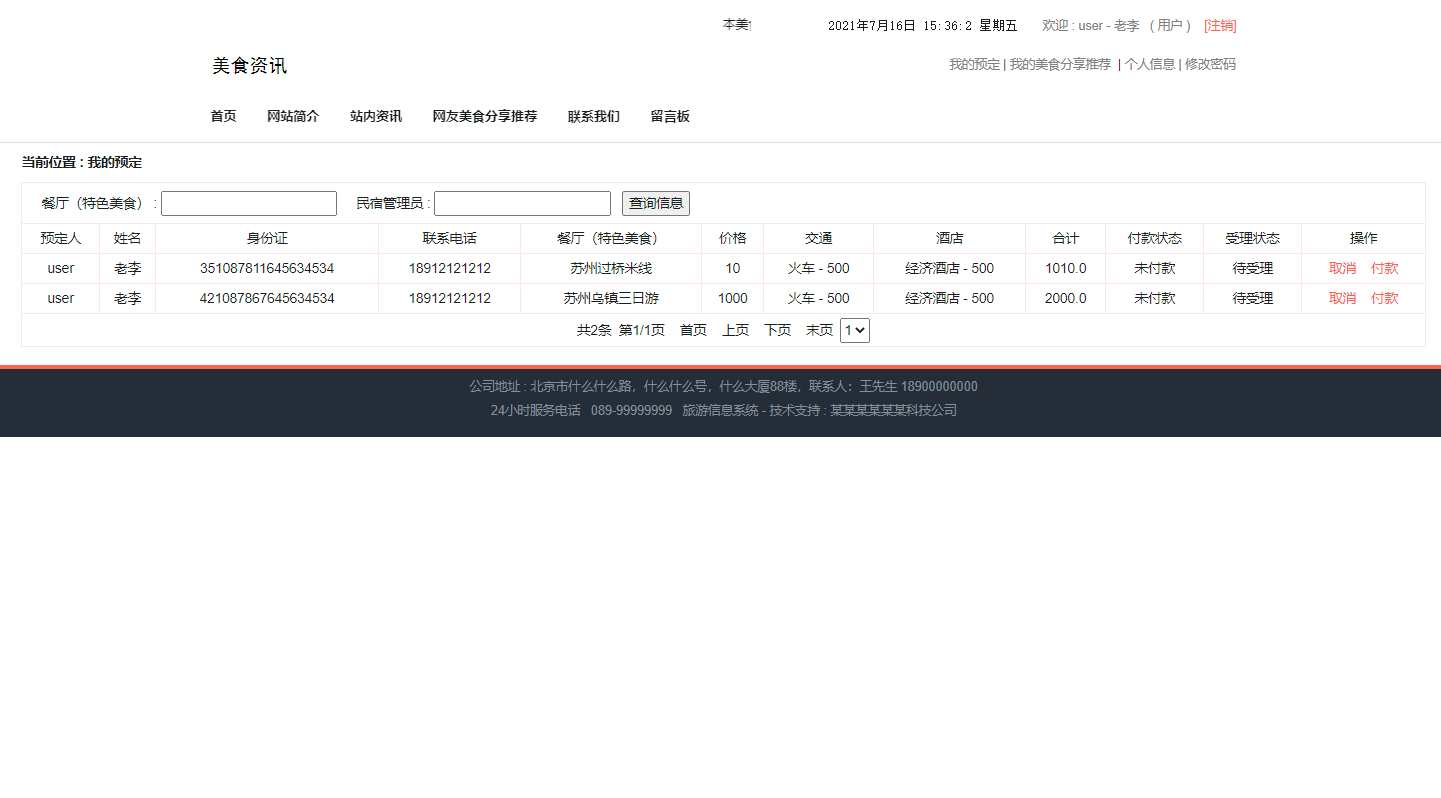Go to 下页 next page
Screen dimensions: 1441x798
point(778,330)
